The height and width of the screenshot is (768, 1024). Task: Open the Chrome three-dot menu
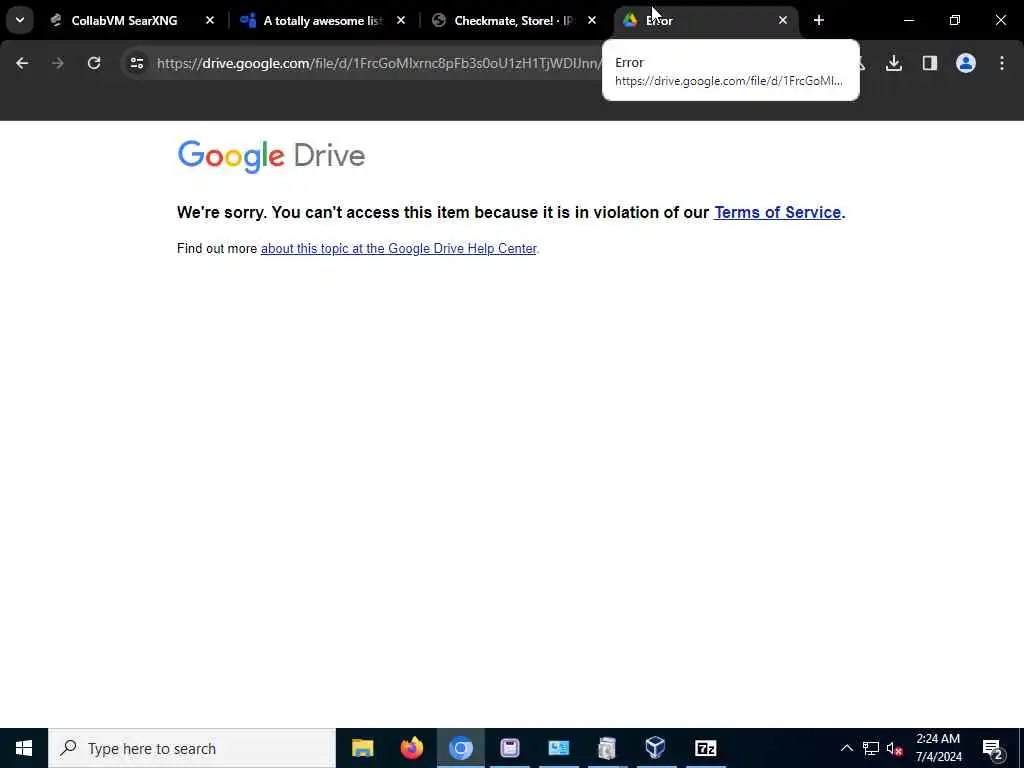[1002, 63]
